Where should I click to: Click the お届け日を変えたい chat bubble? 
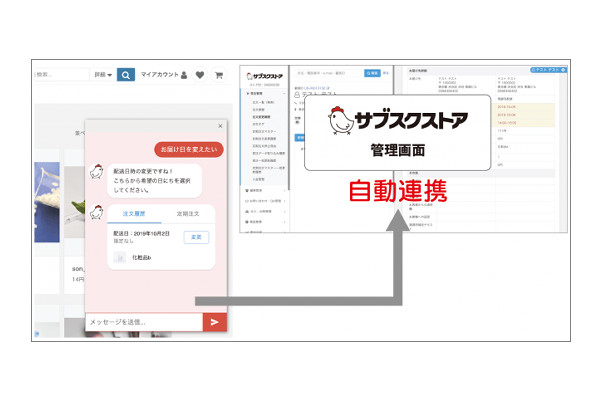coord(189,149)
